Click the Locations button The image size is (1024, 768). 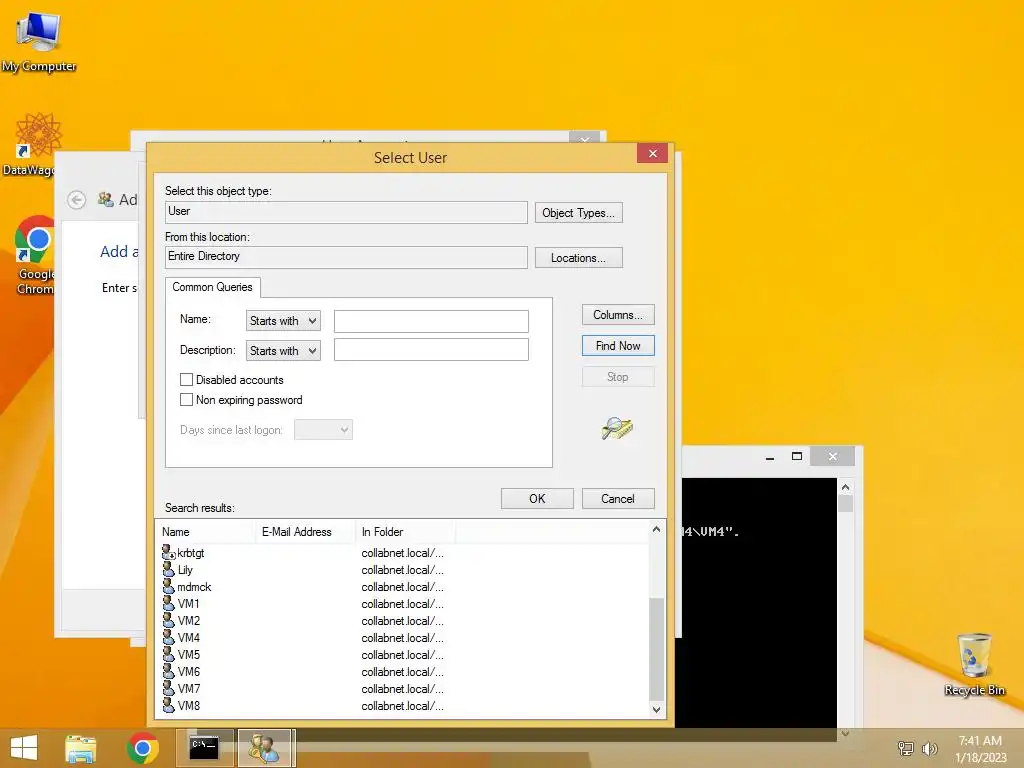(578, 258)
